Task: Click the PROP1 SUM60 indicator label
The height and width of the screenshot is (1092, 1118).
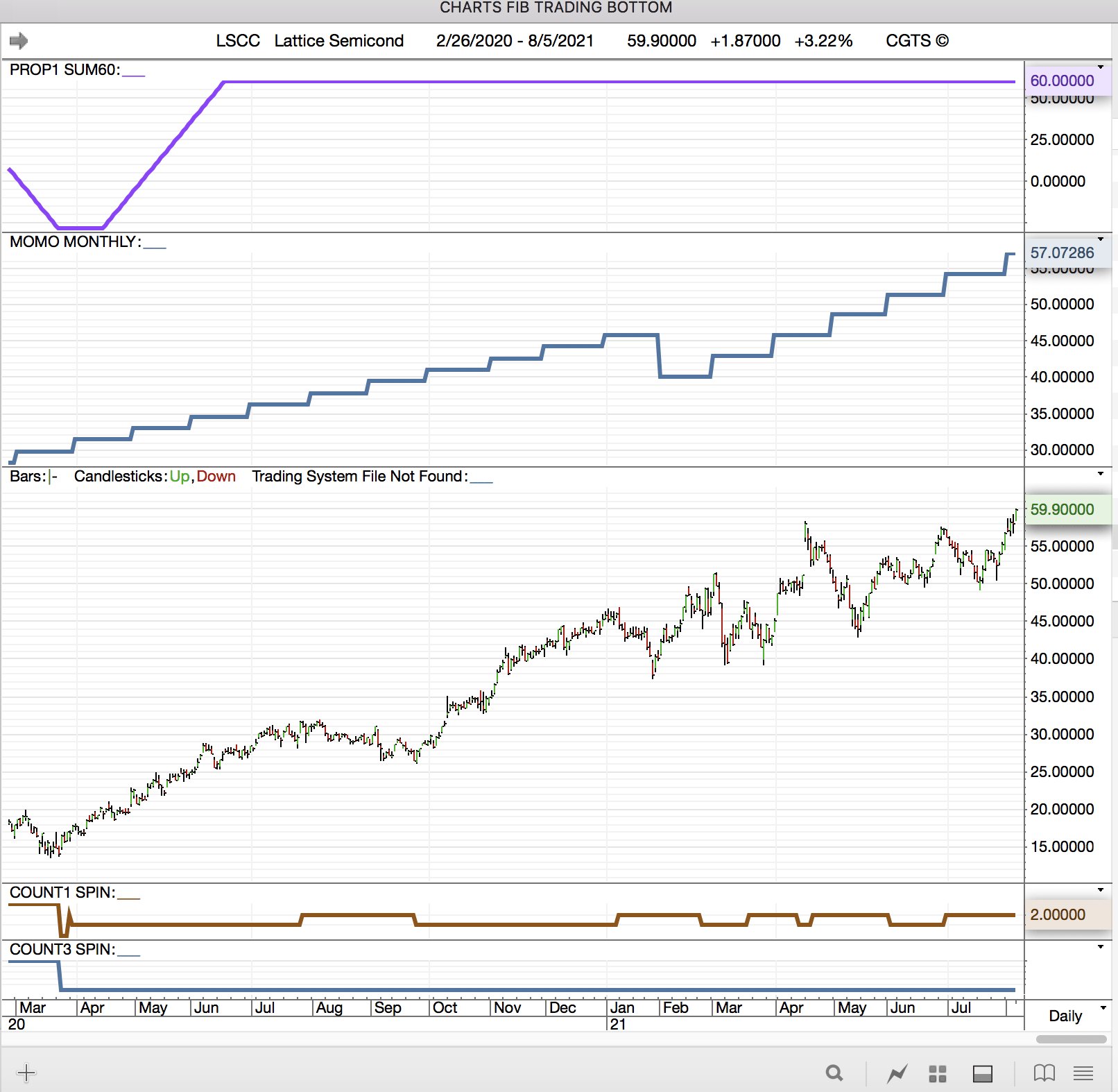Action: [64, 70]
